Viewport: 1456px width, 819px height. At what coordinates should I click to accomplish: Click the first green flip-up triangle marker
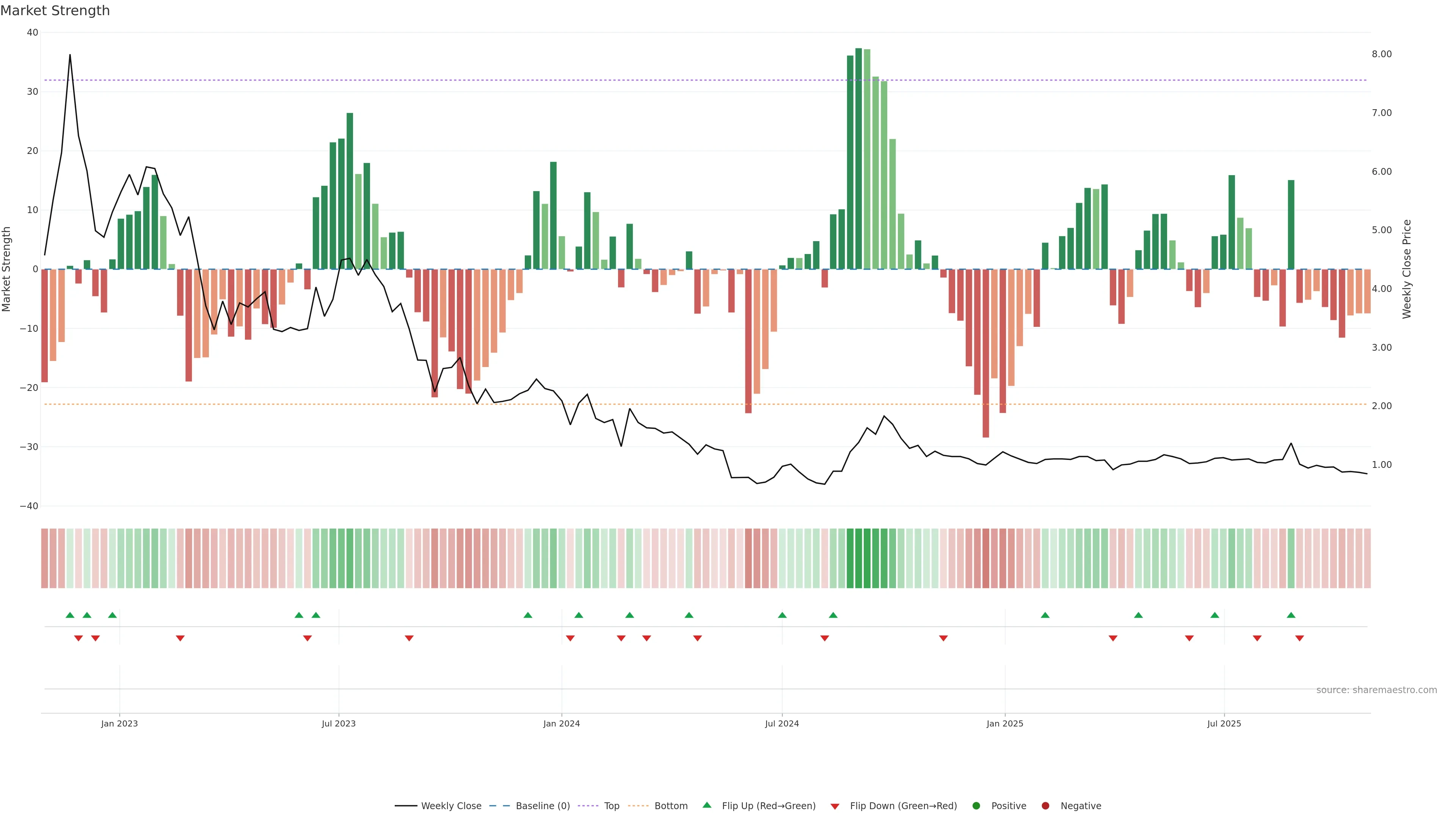point(70,615)
